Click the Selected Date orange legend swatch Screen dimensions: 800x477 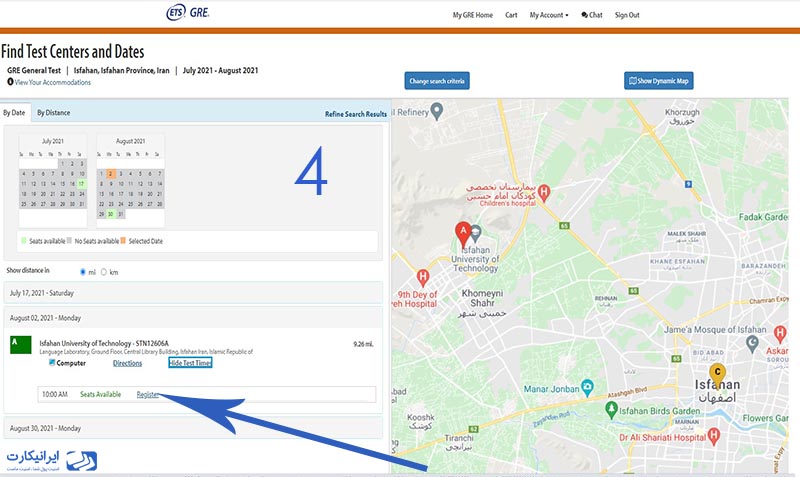click(123, 241)
